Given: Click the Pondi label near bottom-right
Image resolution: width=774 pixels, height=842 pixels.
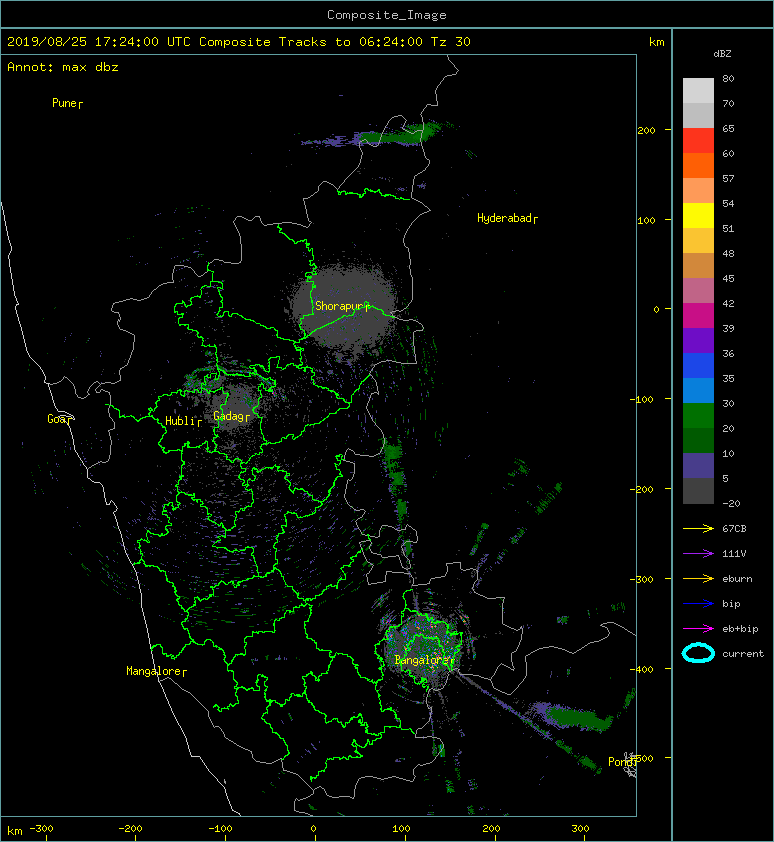Looking at the screenshot, I should 622,762.
